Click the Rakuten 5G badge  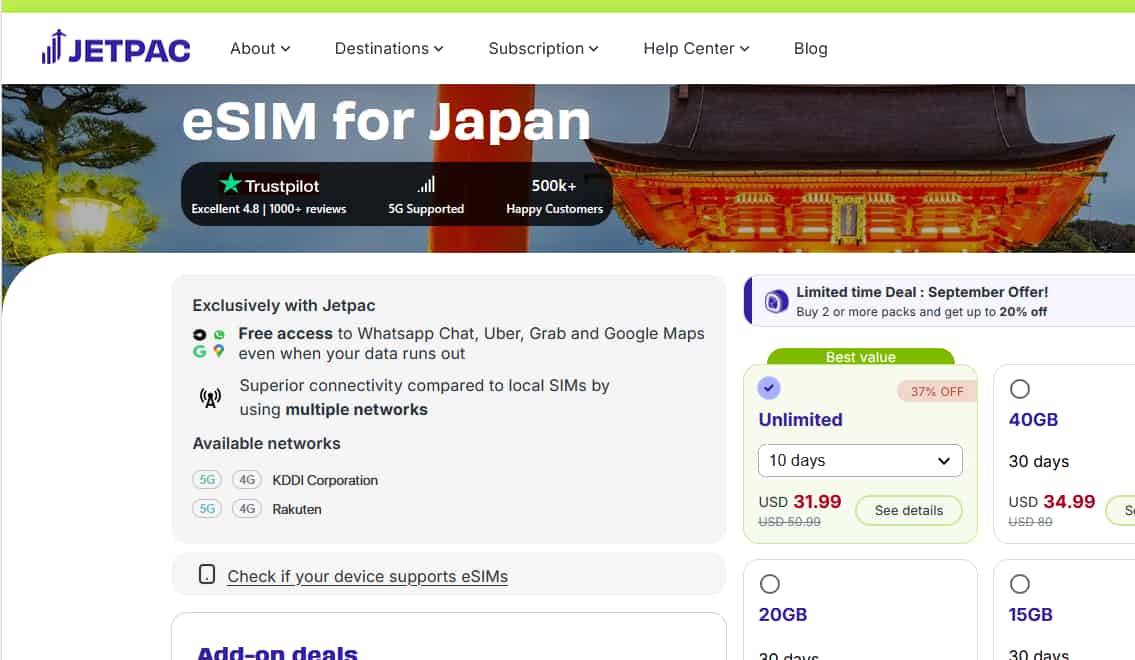click(x=207, y=509)
